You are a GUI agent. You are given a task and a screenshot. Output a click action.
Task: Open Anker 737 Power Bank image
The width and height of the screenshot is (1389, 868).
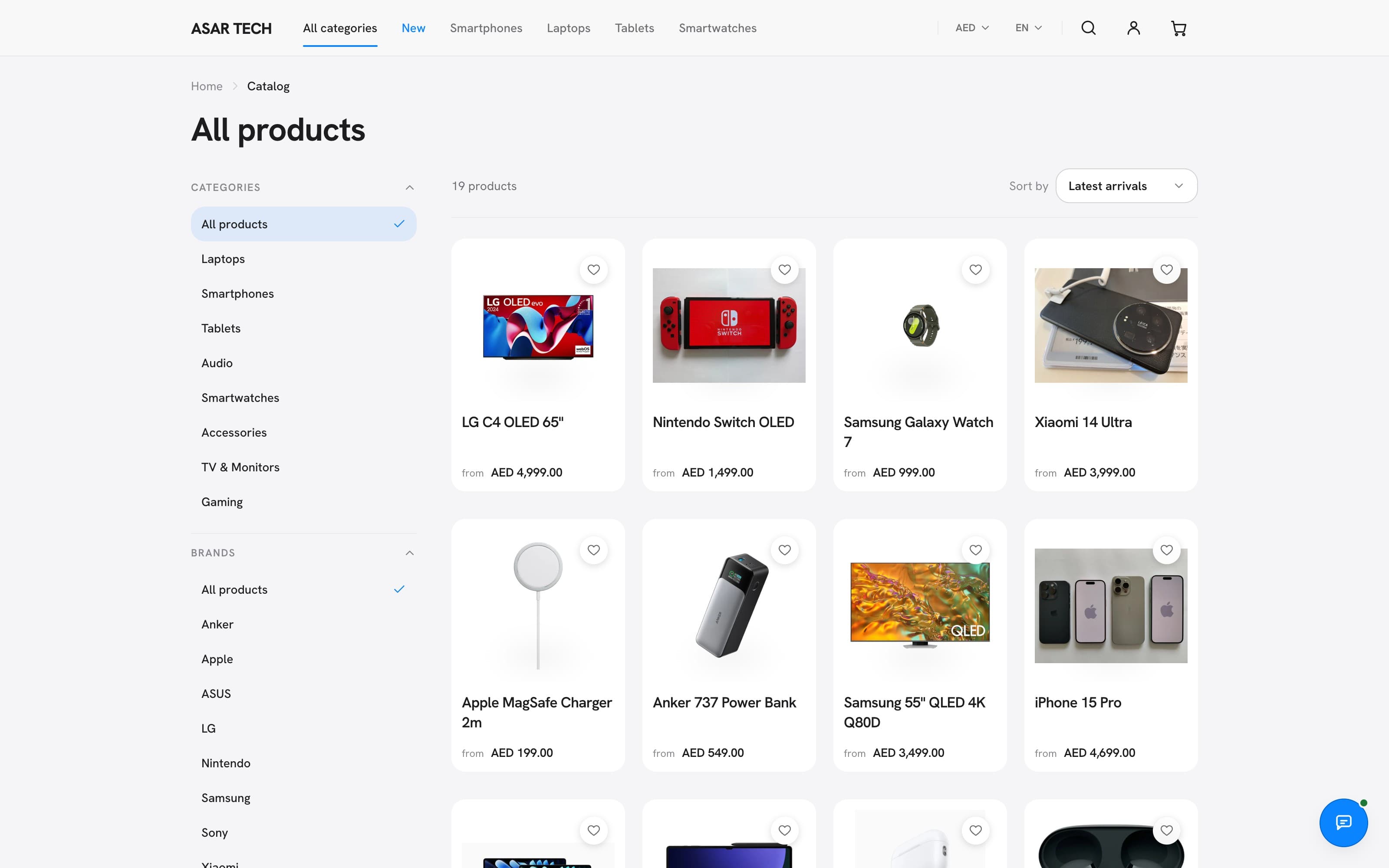tap(731, 605)
